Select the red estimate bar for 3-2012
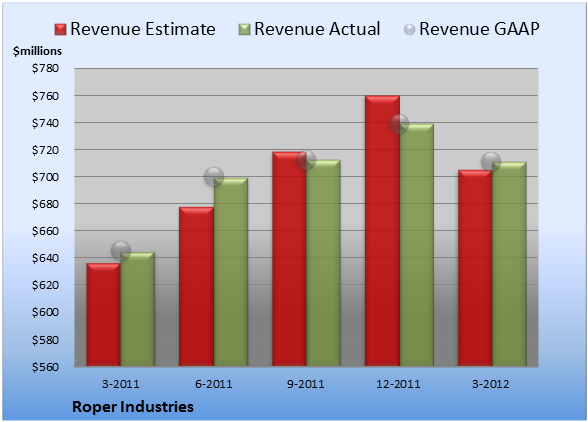Viewport: 588px width, 422px height. 475,268
